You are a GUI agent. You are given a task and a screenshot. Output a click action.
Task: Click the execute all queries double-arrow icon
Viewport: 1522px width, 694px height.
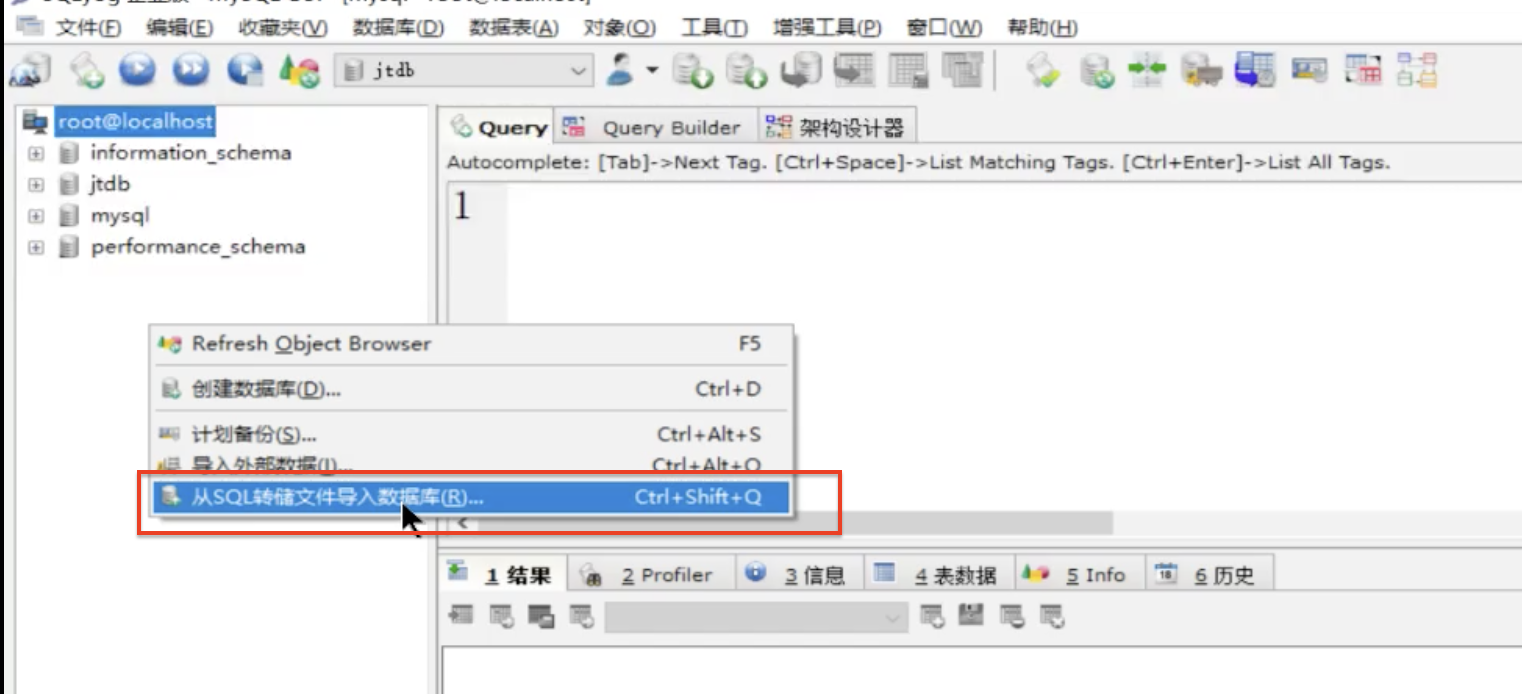coord(191,71)
